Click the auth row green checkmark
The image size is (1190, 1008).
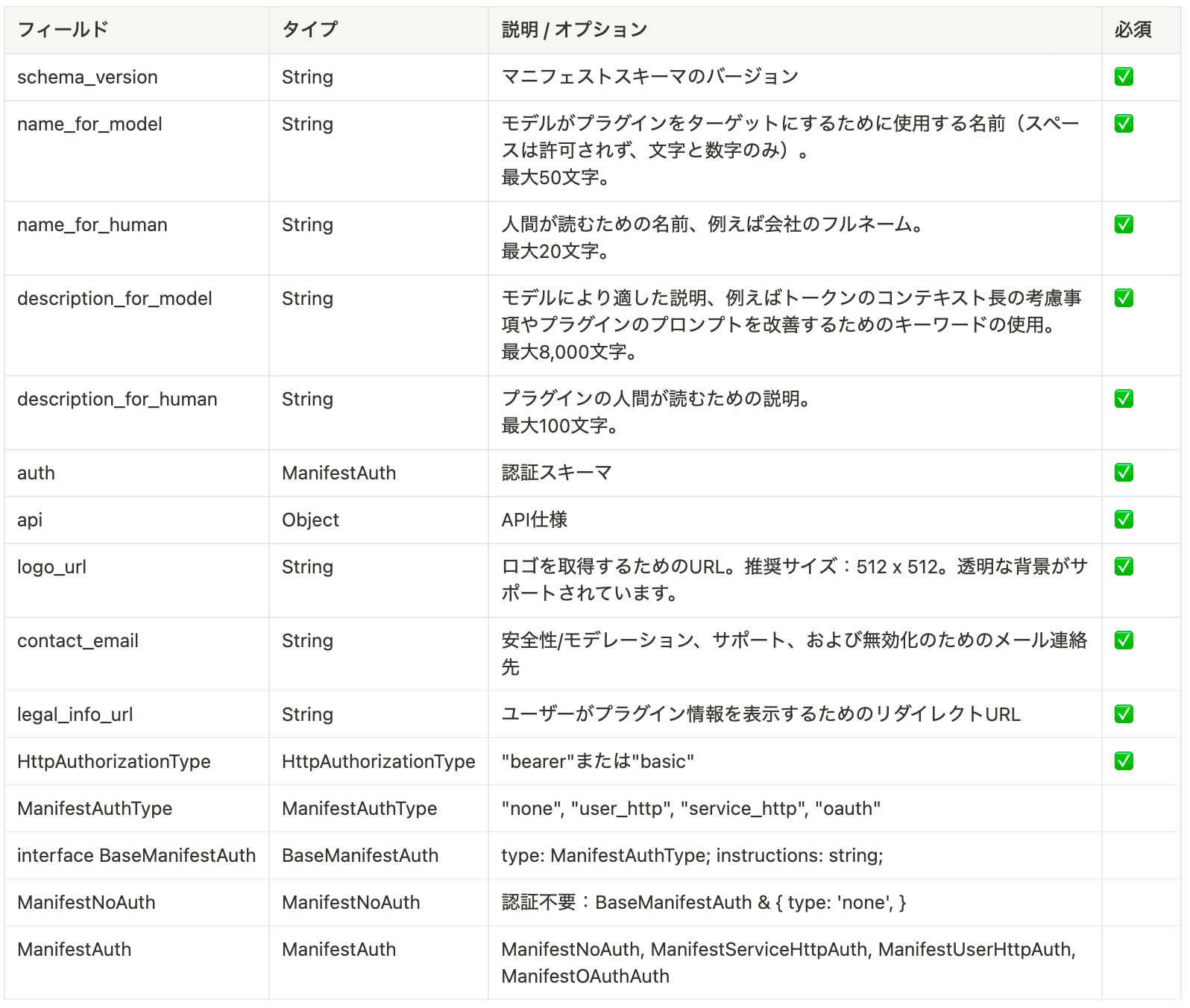(x=1124, y=473)
